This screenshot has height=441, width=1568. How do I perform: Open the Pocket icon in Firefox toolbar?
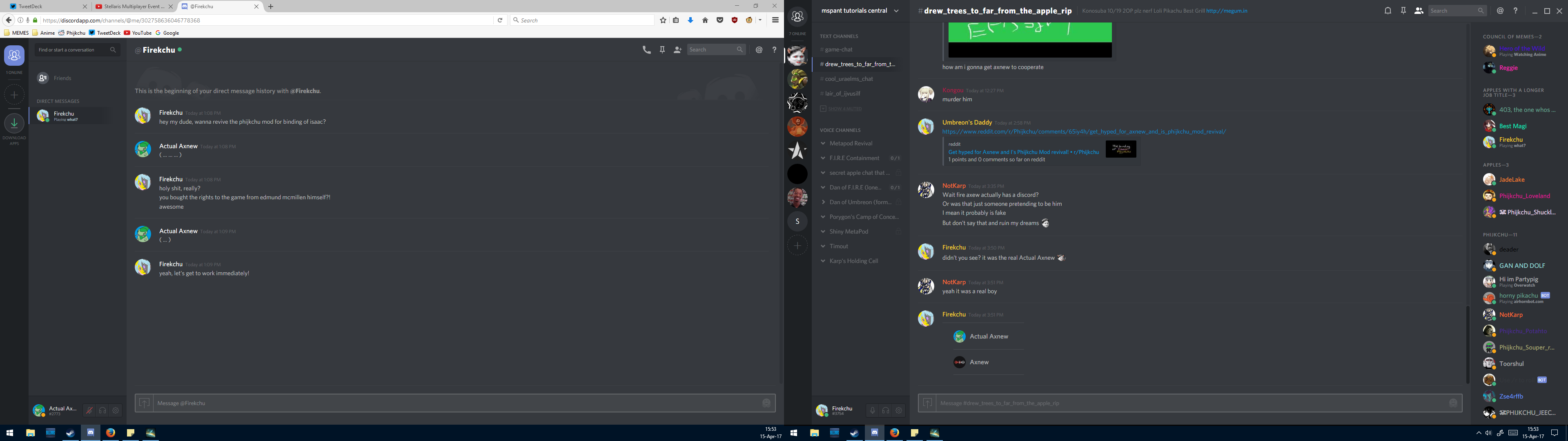[x=719, y=20]
